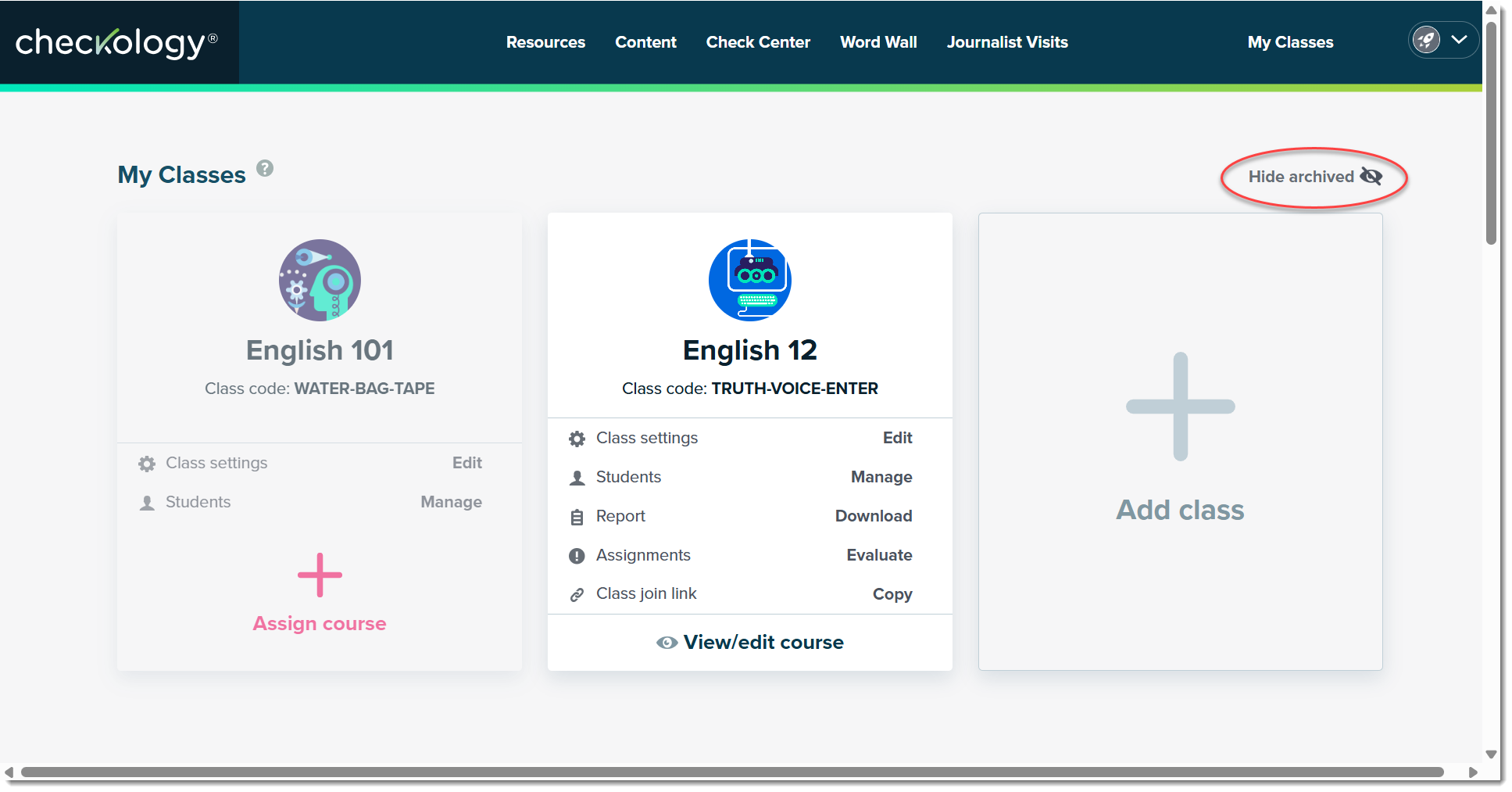
Task: Manage students in English 12
Action: pos(881,477)
